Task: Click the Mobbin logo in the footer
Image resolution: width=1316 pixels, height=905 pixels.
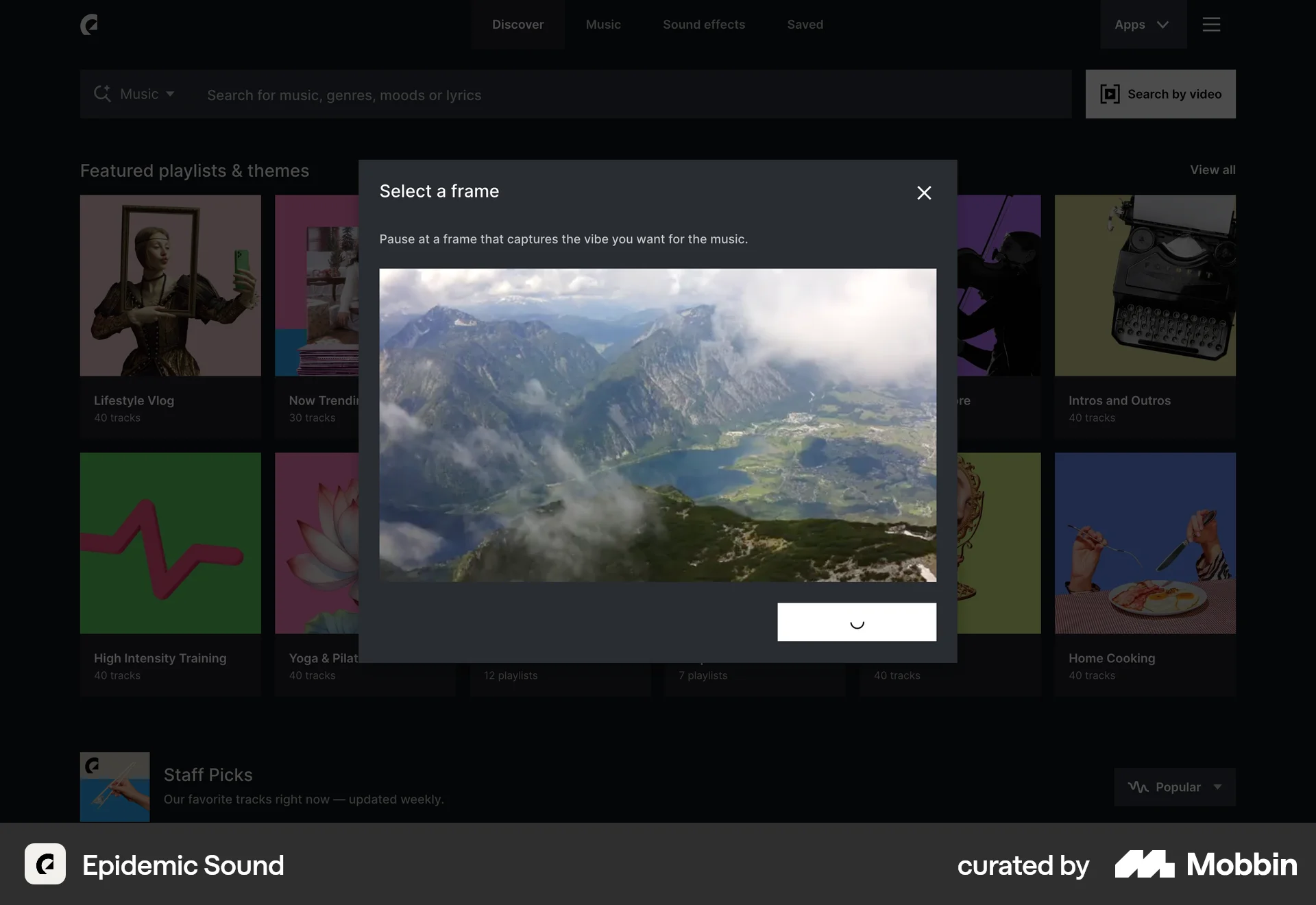Action: click(1206, 865)
